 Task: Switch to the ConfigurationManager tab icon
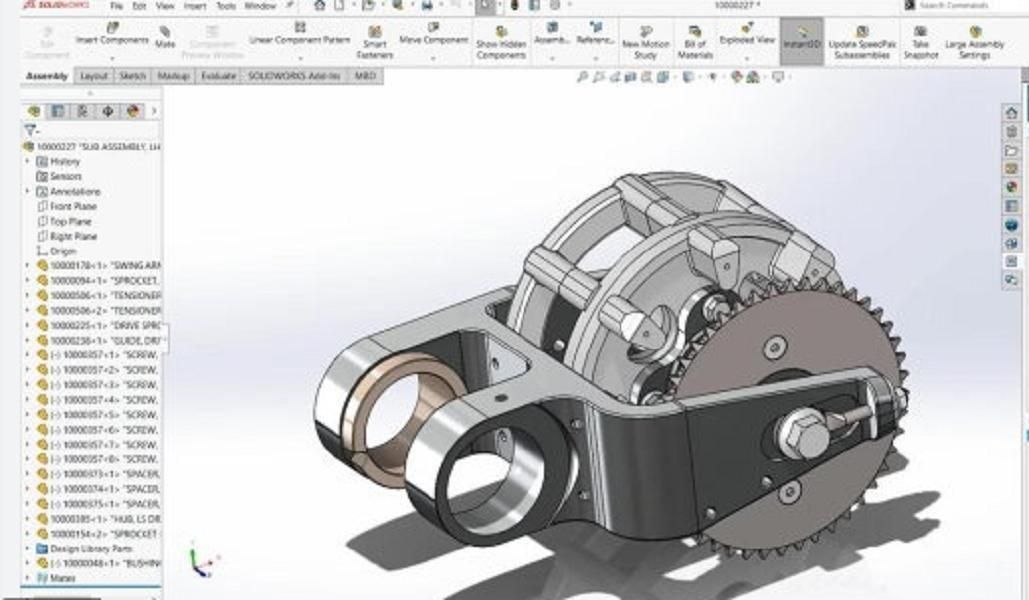pos(82,111)
